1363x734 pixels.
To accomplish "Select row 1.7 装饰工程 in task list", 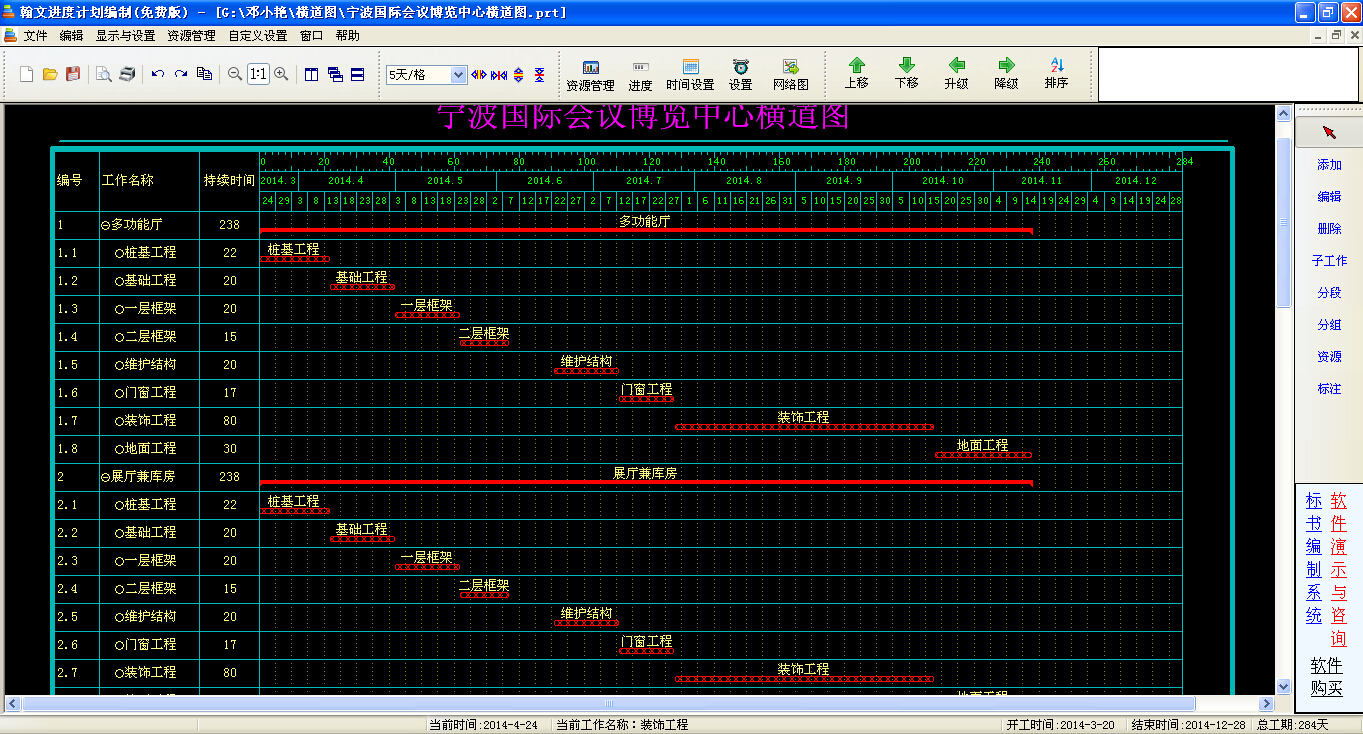I will click(x=156, y=421).
